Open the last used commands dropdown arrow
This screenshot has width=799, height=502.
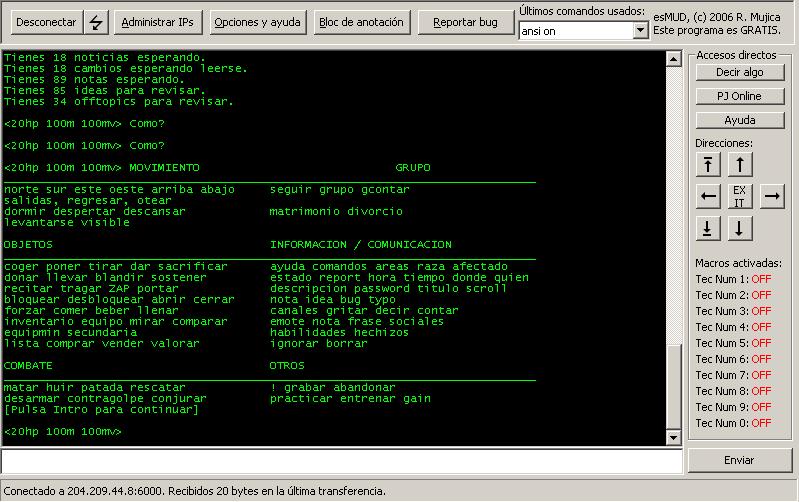coord(640,31)
